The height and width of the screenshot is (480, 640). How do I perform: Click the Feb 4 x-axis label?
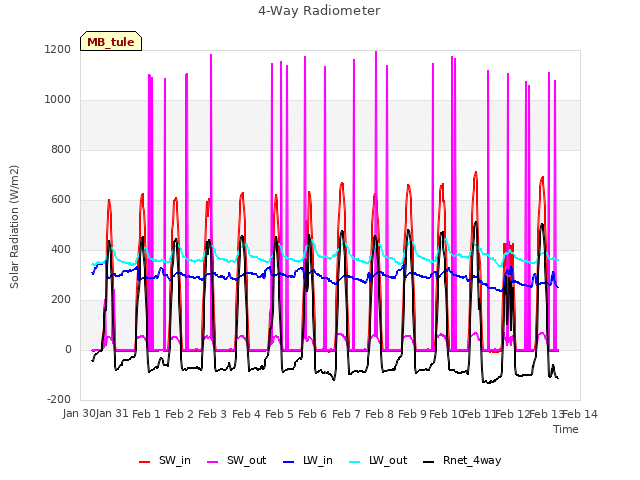pyautogui.click(x=246, y=414)
